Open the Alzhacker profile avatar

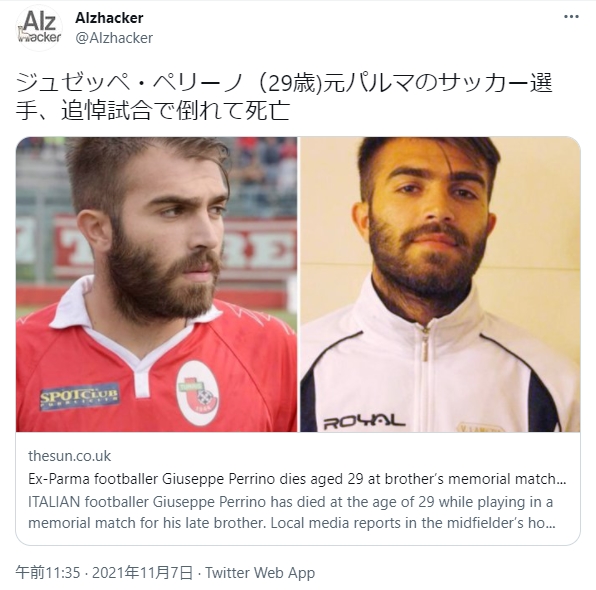(x=39, y=27)
